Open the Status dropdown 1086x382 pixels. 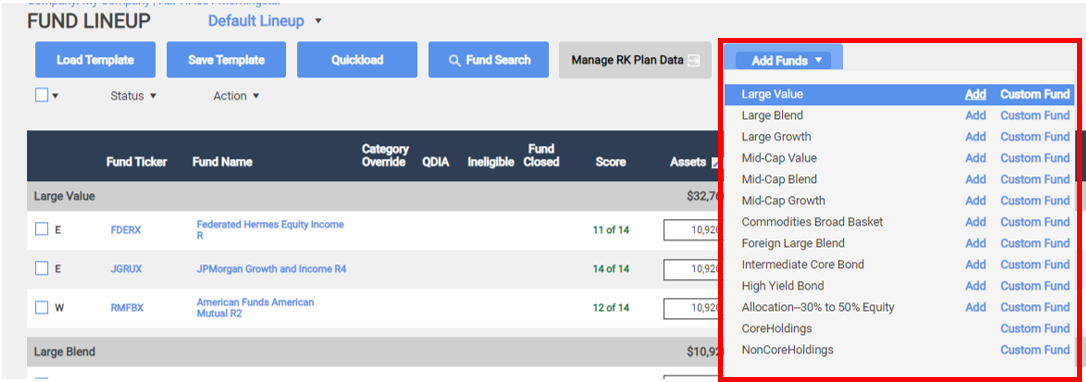tap(134, 96)
